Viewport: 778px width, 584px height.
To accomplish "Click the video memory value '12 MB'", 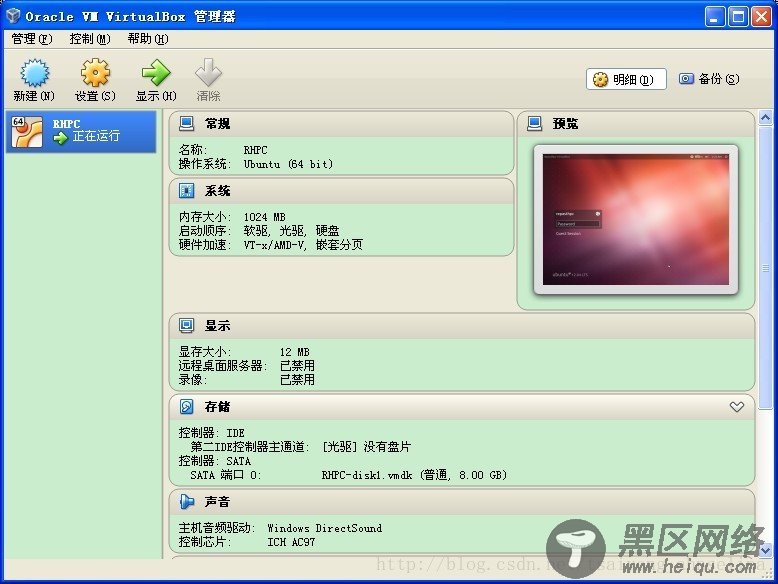I will click(x=295, y=352).
